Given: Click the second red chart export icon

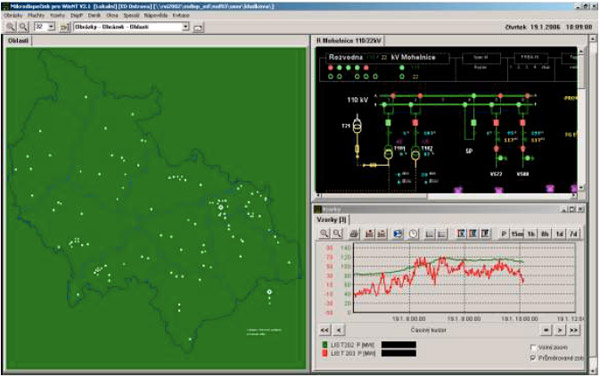Looking at the screenshot, I should (x=382, y=233).
